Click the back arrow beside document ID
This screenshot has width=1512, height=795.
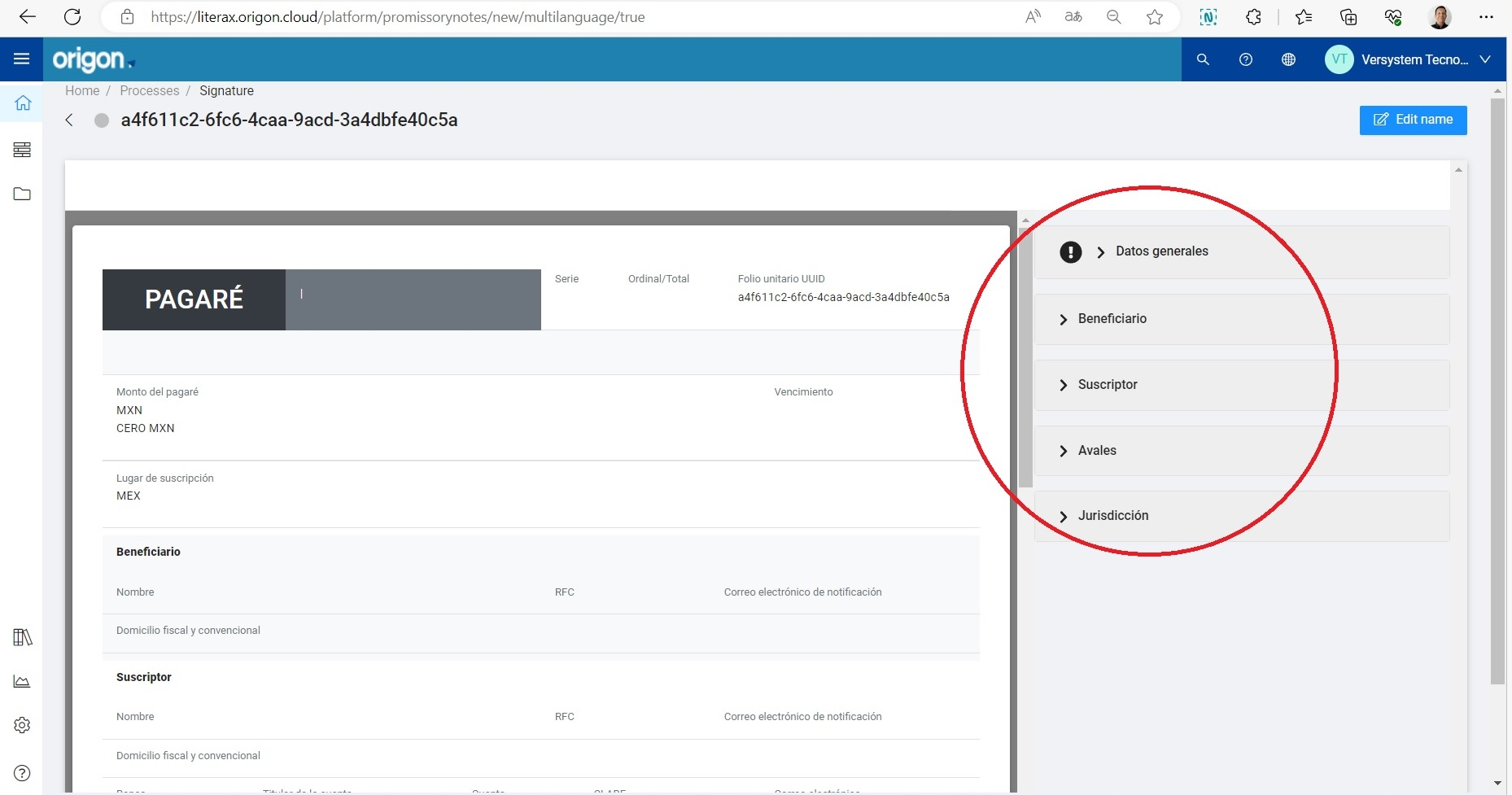click(69, 120)
